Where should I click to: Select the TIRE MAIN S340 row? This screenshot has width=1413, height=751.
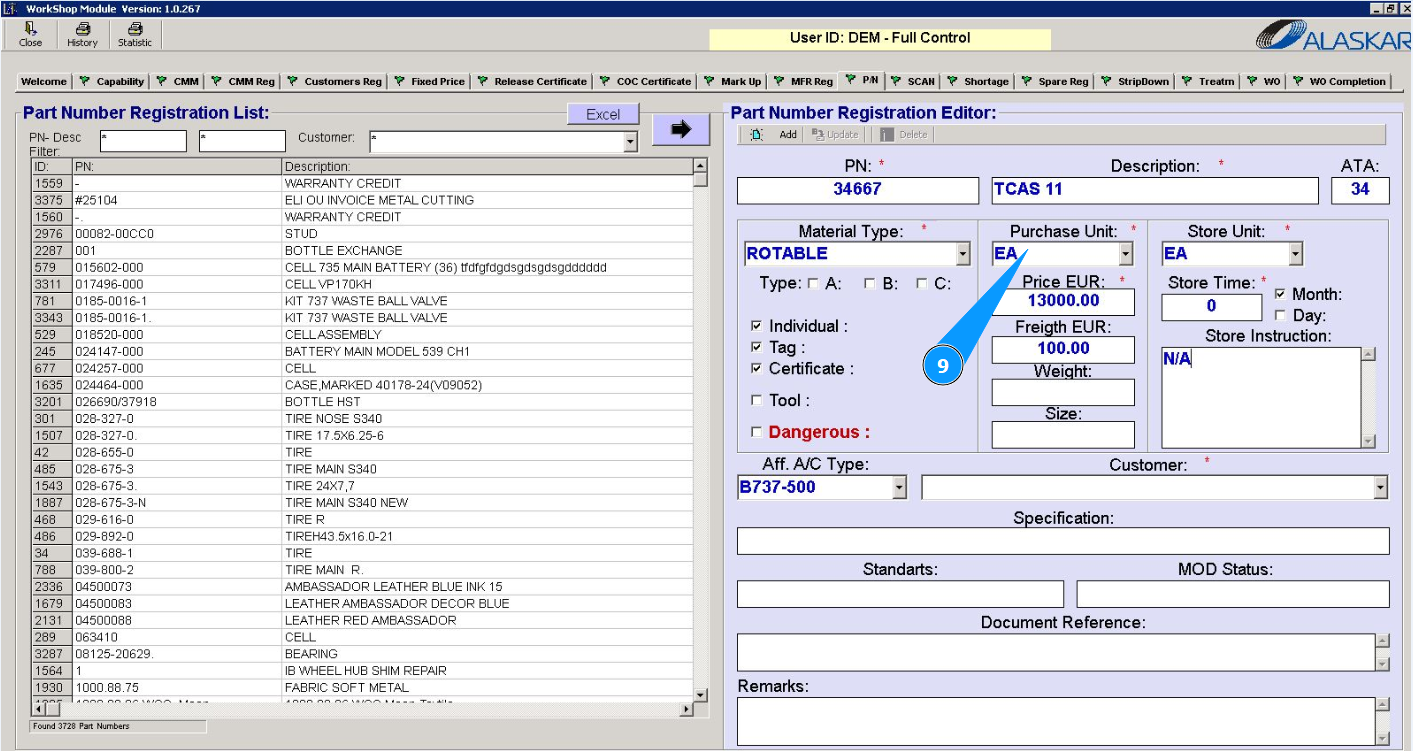coord(331,469)
